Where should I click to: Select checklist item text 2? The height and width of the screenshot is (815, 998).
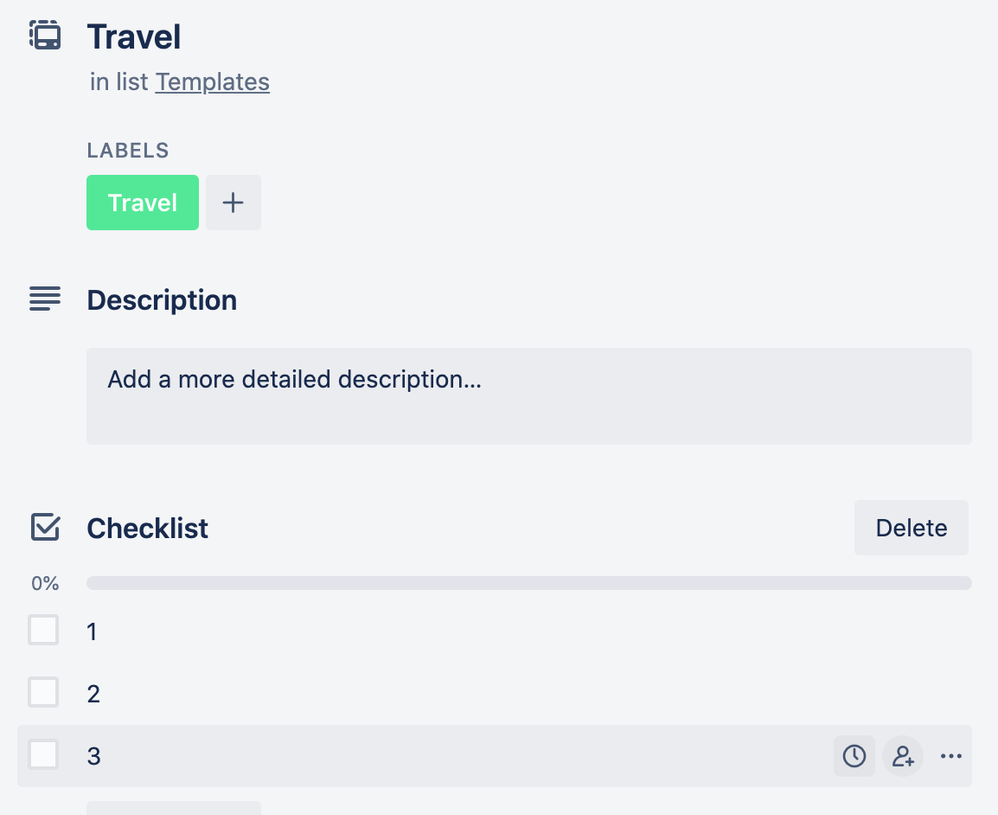tap(94, 694)
